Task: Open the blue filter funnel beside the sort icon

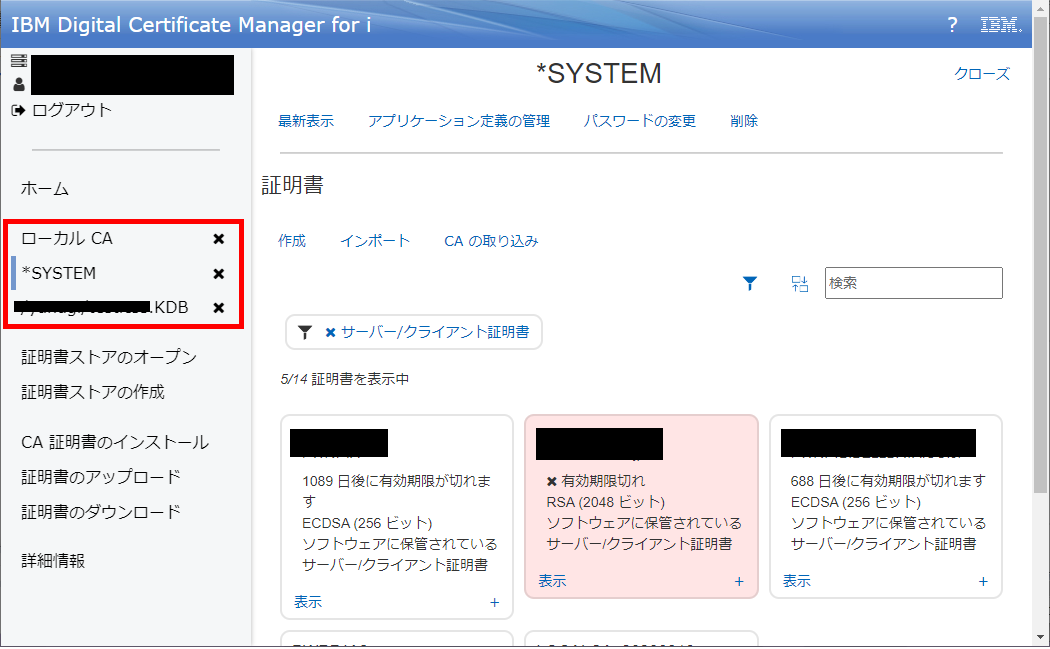Action: [x=750, y=283]
